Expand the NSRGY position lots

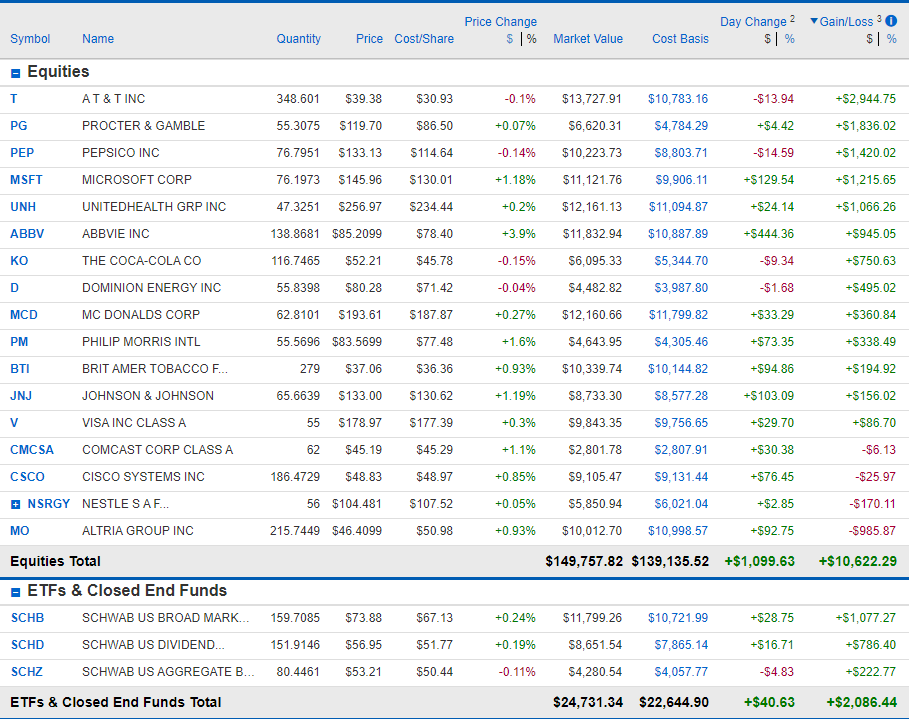click(16, 504)
